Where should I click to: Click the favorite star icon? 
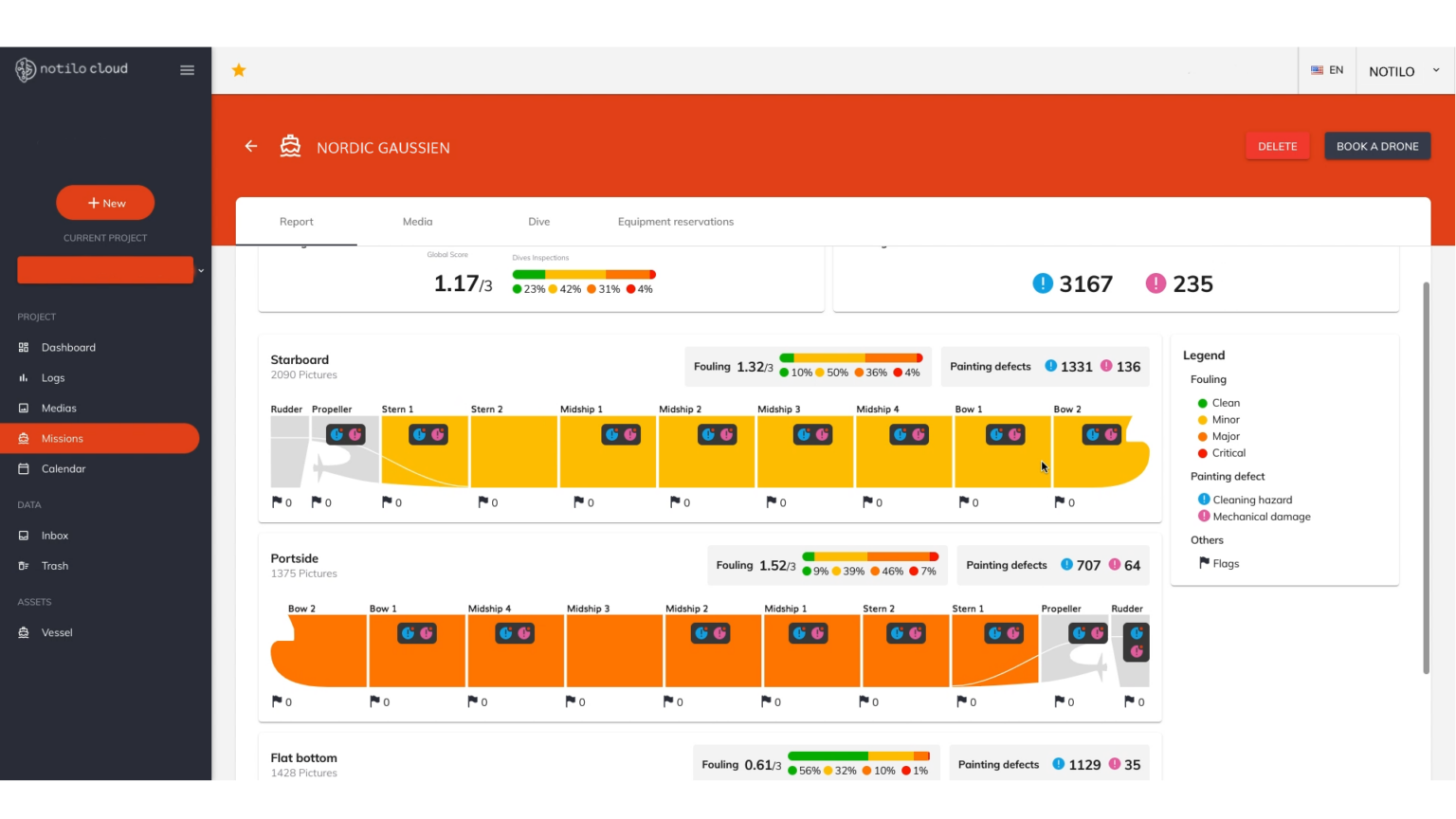[239, 70]
